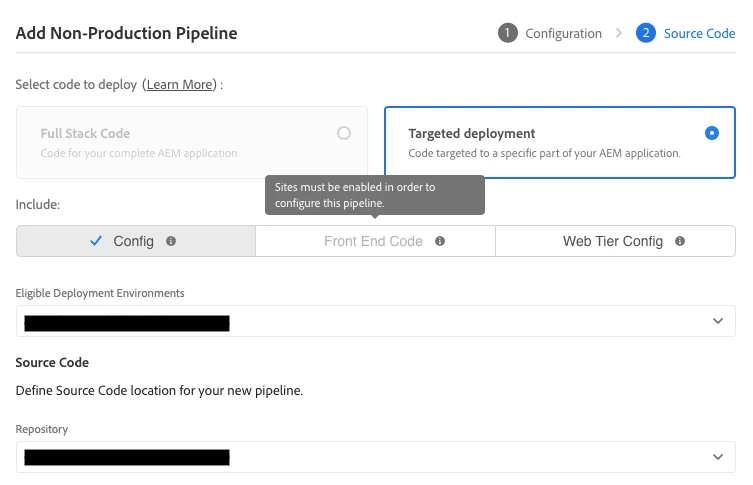Click the Targeted deployment card title
This screenshot has width=753, height=485.
pyautogui.click(x=472, y=133)
